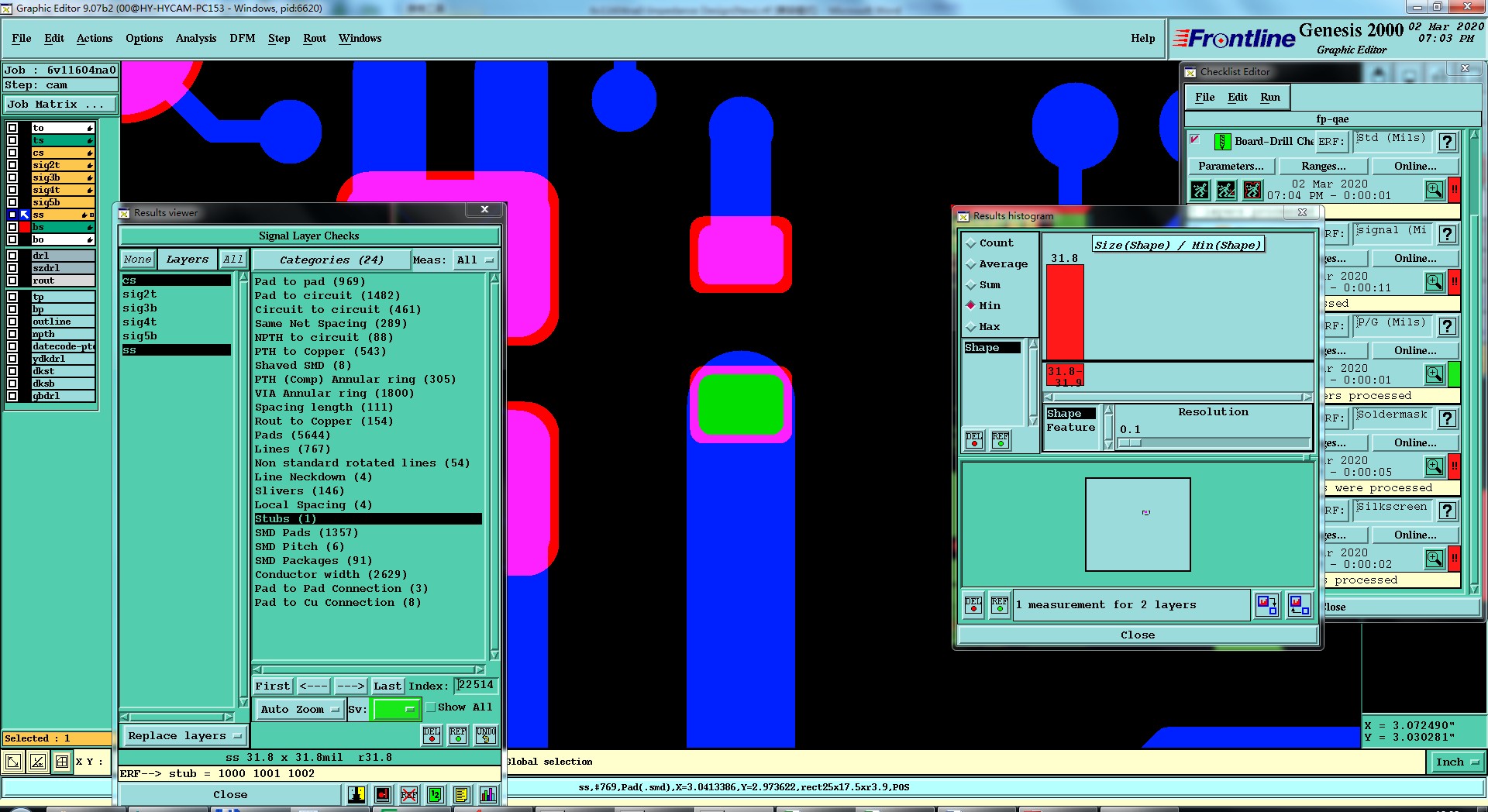Click the red snapshot icon next to Close
1488x812 pixels.
click(x=383, y=794)
